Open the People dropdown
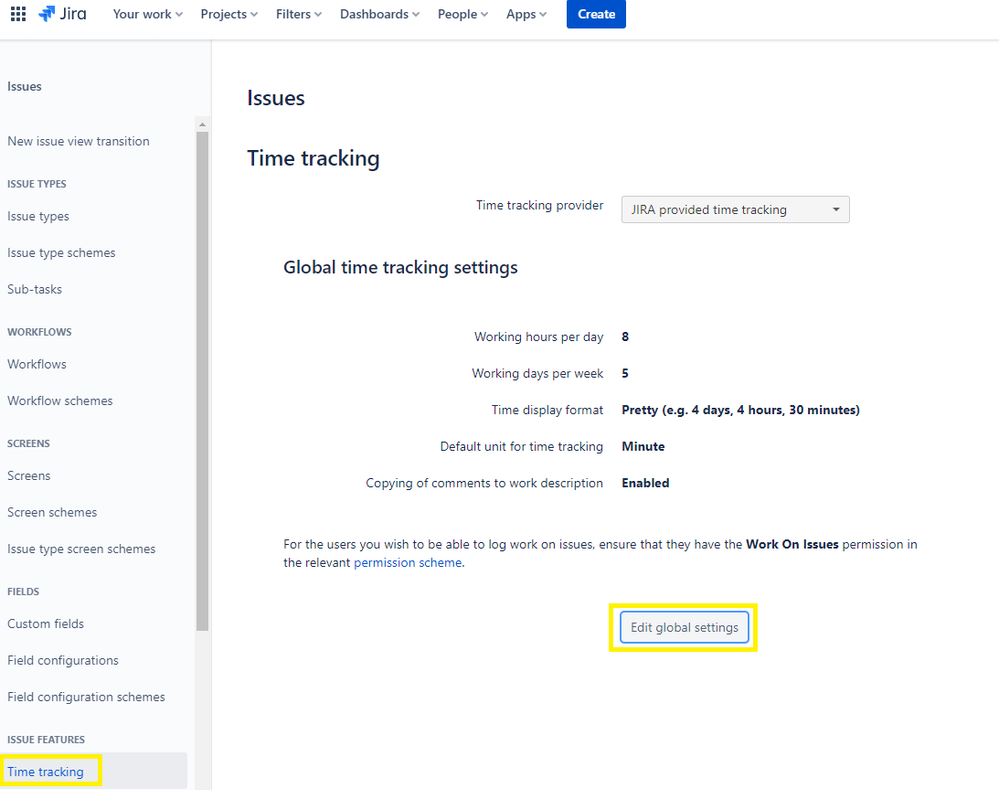This screenshot has height=790, width=999. click(461, 14)
